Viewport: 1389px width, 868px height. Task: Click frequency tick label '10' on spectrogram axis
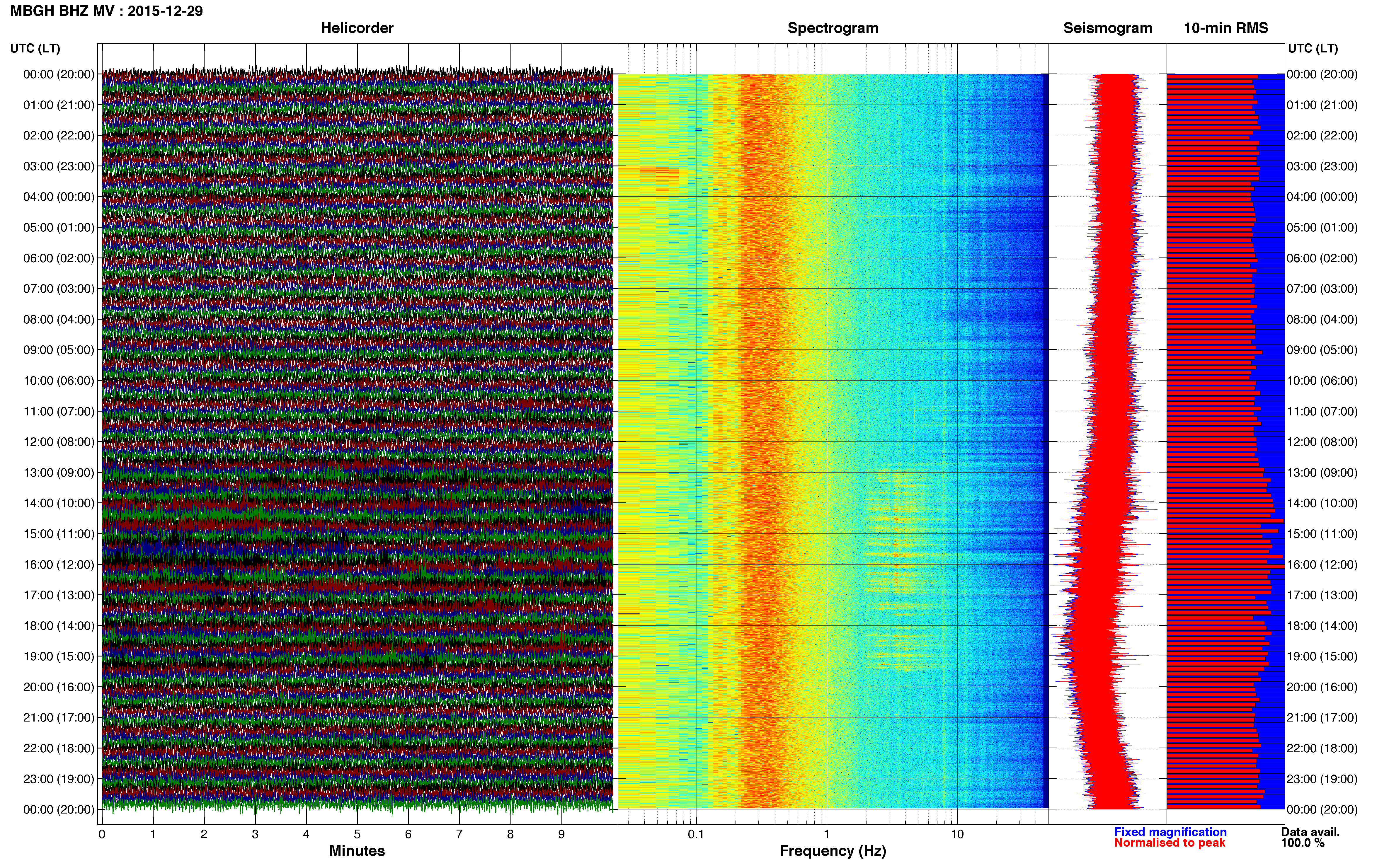point(957,835)
